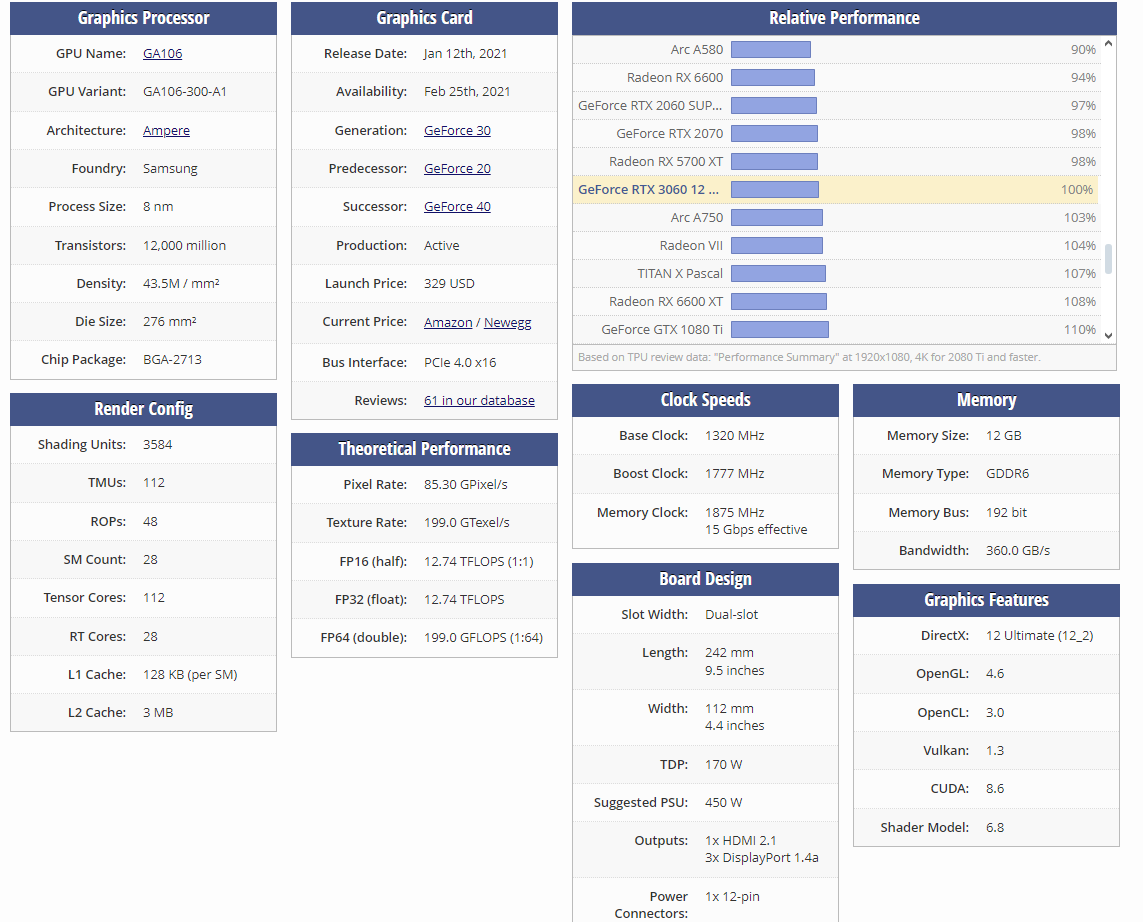This screenshot has width=1143, height=922.
Task: Click the 85.30 GPixel/s pixel rate
Action: click(x=466, y=485)
